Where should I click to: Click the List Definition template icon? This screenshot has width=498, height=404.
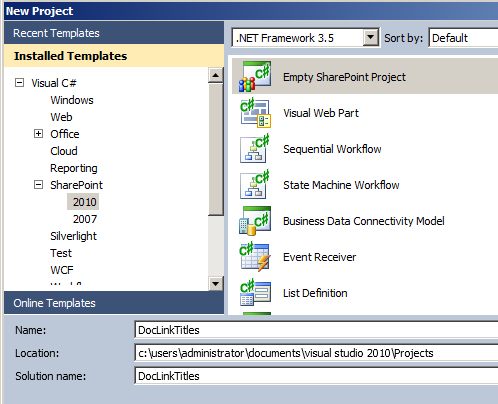coord(255,293)
